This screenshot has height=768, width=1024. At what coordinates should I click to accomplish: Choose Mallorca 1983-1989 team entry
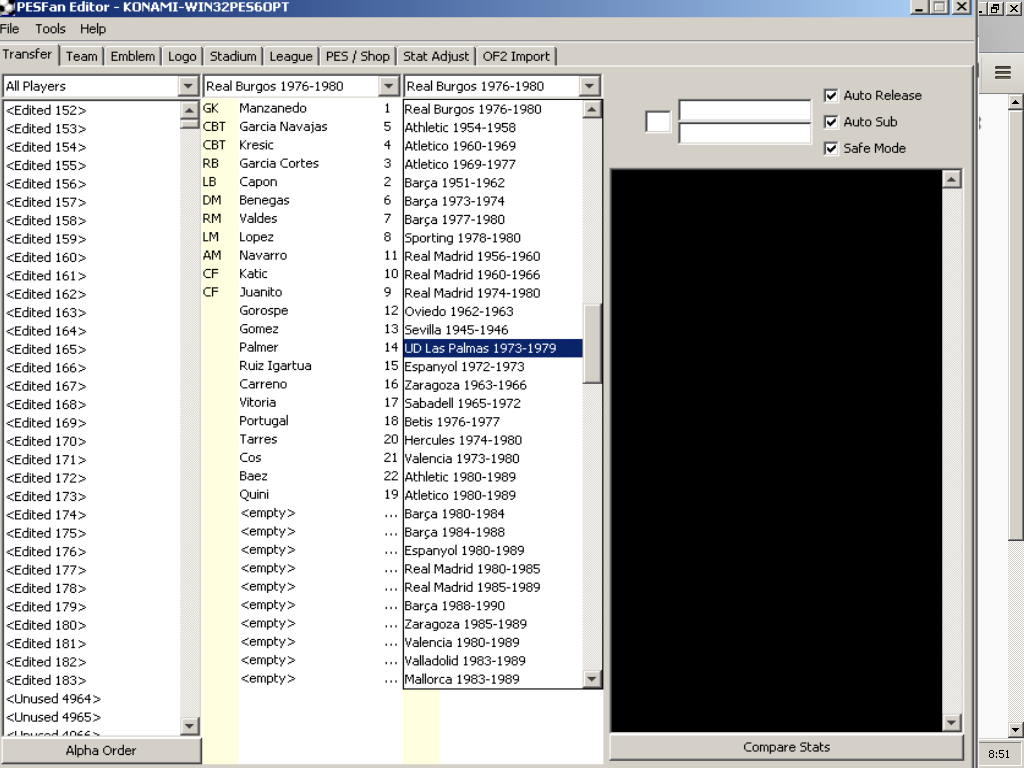point(492,679)
